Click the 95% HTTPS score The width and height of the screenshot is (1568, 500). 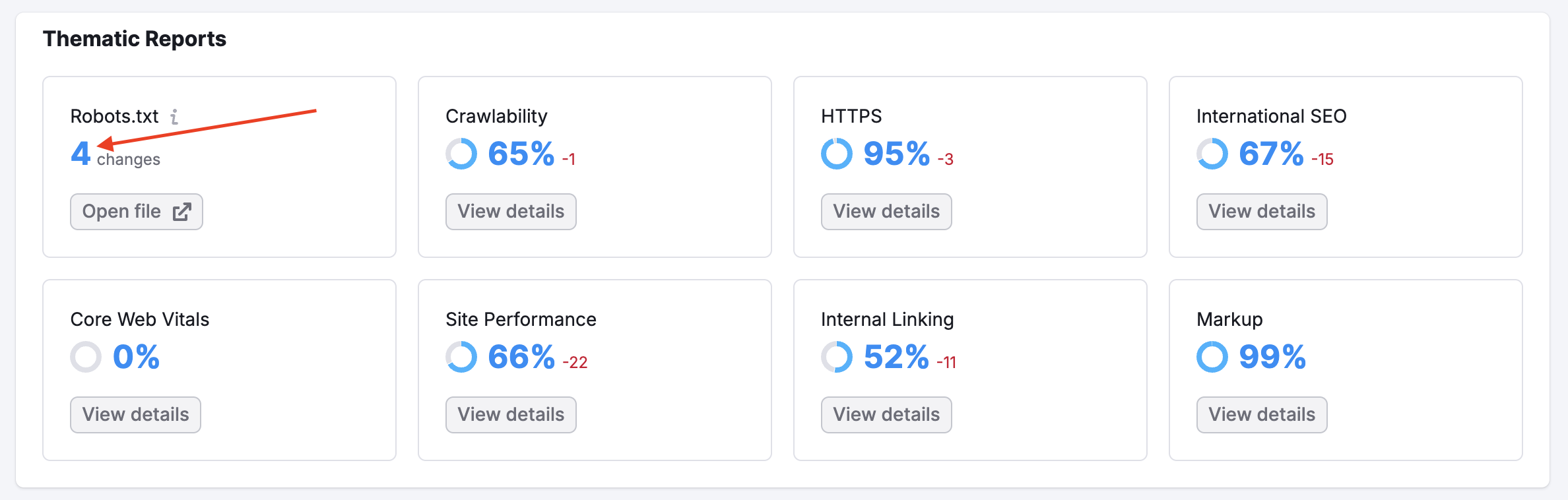click(896, 154)
